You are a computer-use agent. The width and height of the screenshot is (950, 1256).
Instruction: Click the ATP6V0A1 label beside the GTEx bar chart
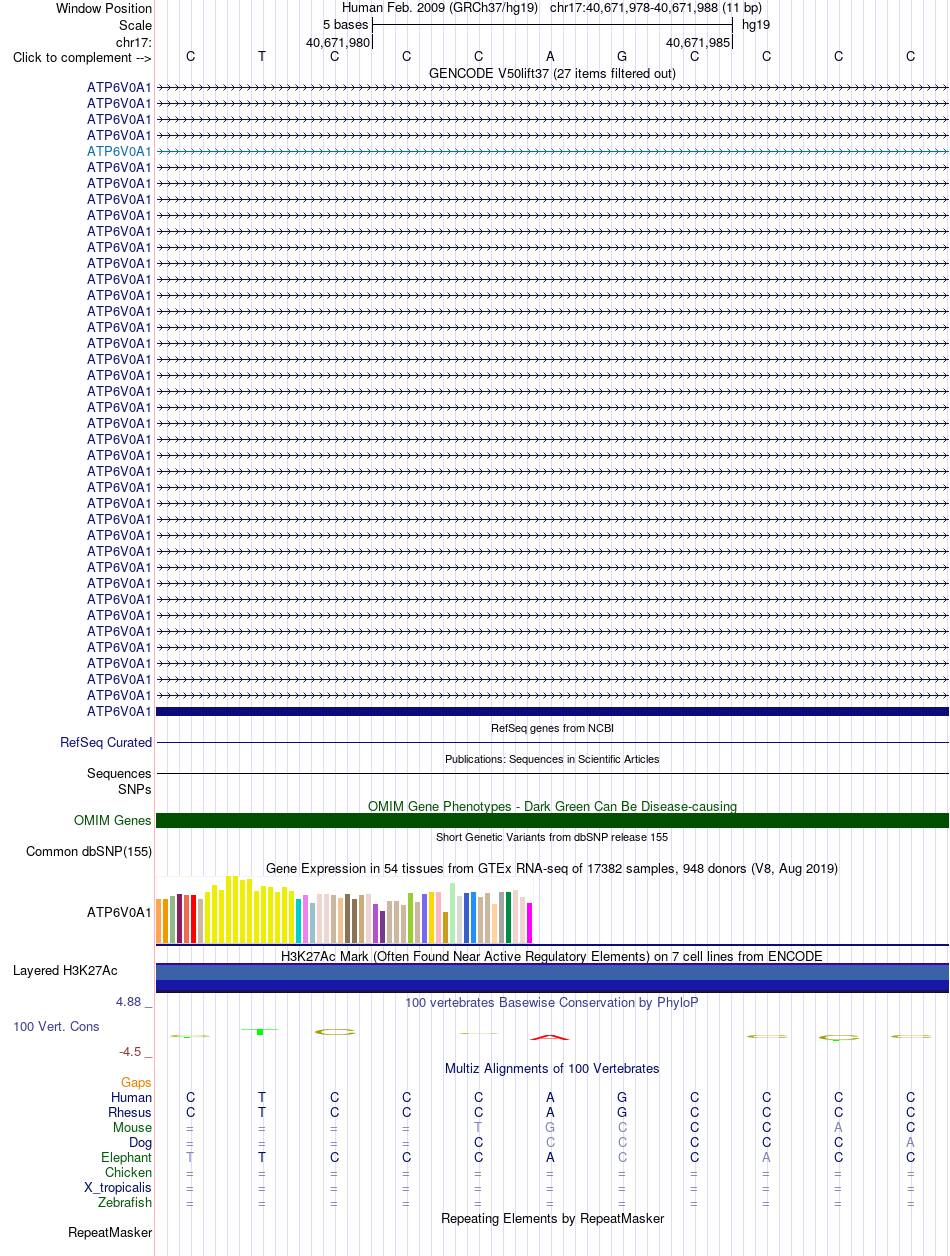tap(119, 912)
